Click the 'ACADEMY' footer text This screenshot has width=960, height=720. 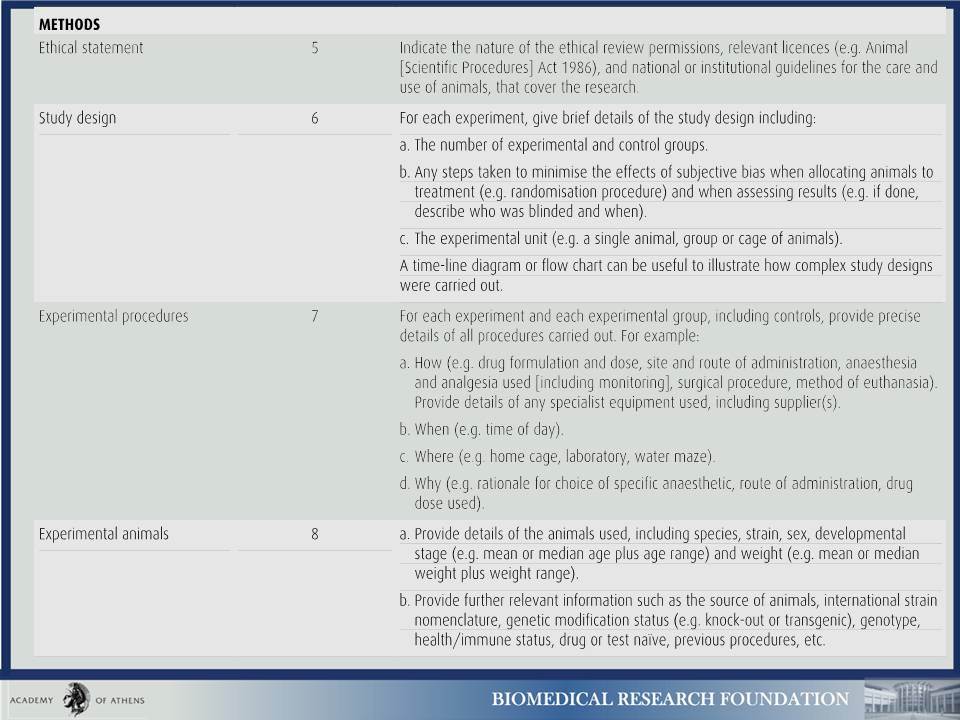pyautogui.click(x=31, y=700)
